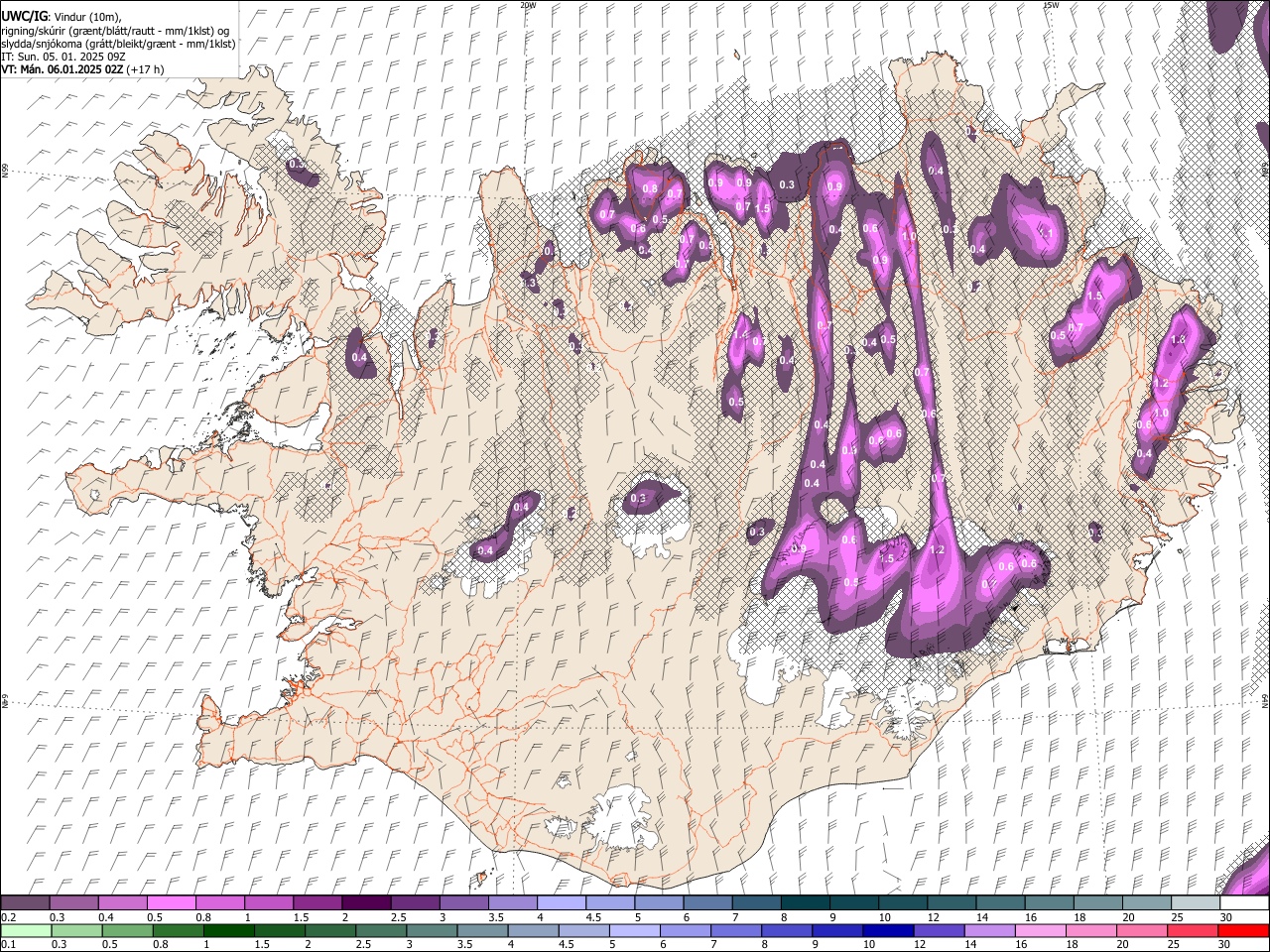Click the 'IT: Sun. 05. 01. 2025 09Z' line
Image resolution: width=1270 pixels, height=952 pixels.
[62, 57]
